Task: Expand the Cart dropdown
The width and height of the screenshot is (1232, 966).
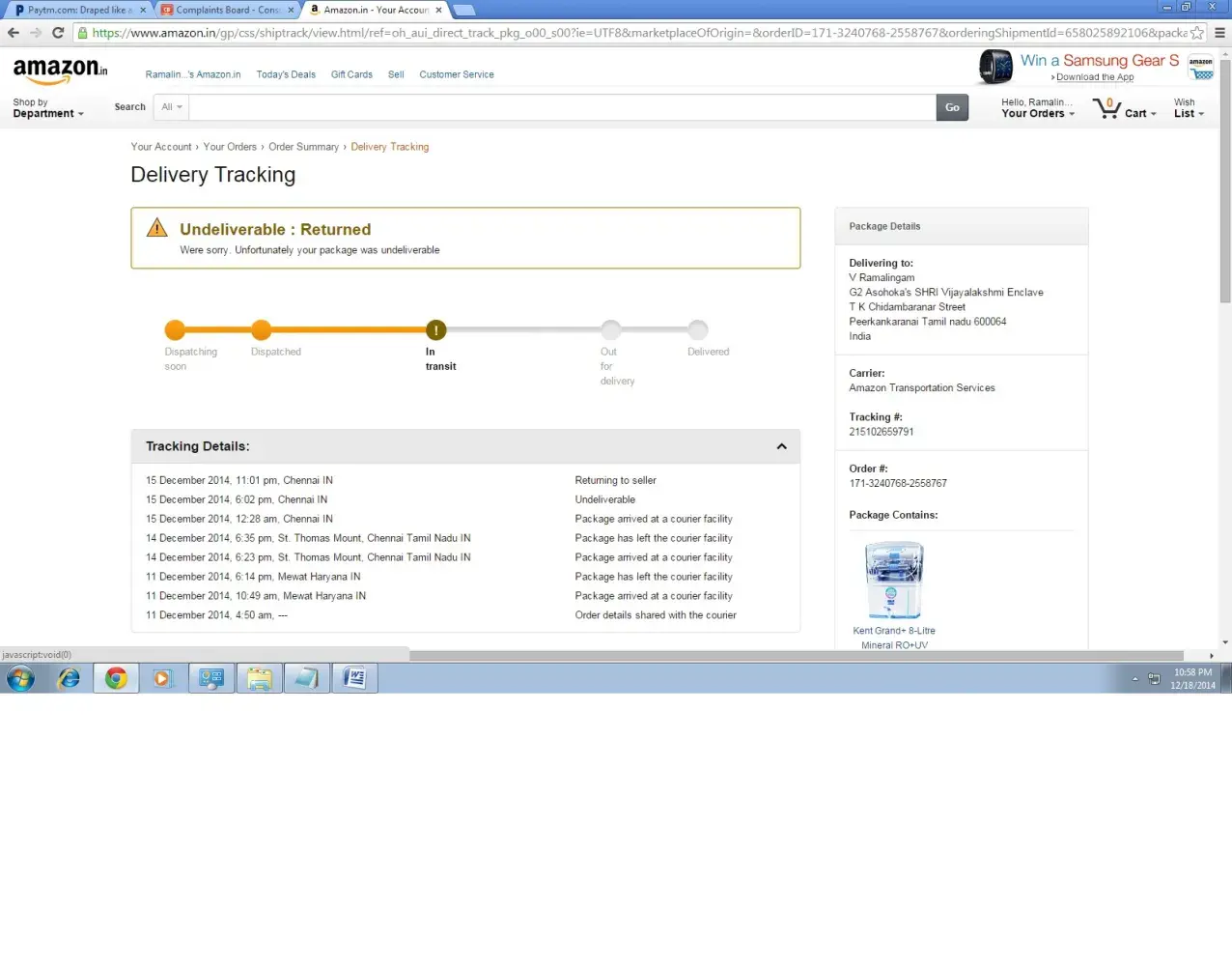Action: pyautogui.click(x=1140, y=113)
